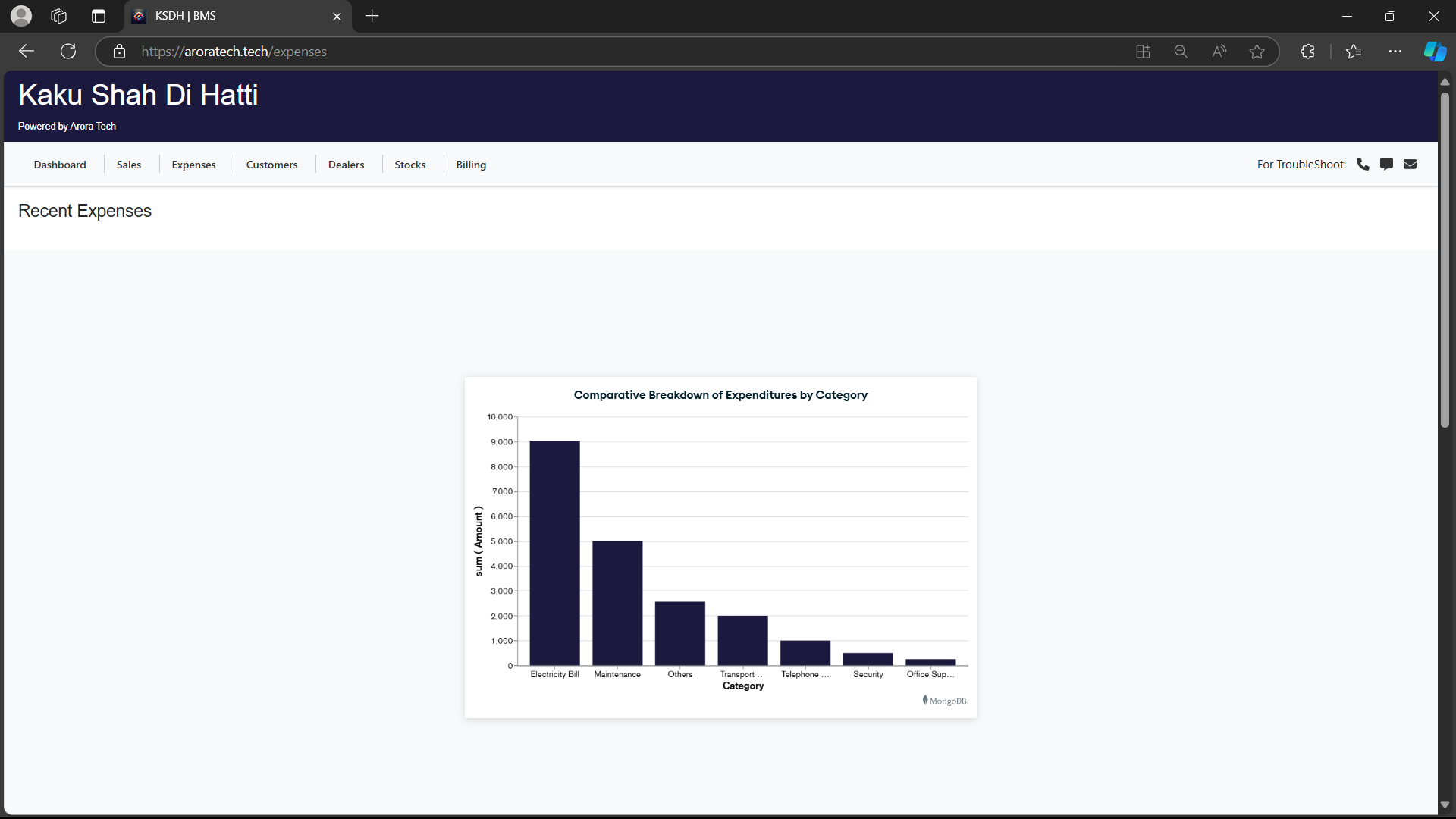This screenshot has width=1456, height=819.
Task: Click the email envelope troubleshoot icon
Action: [x=1410, y=164]
